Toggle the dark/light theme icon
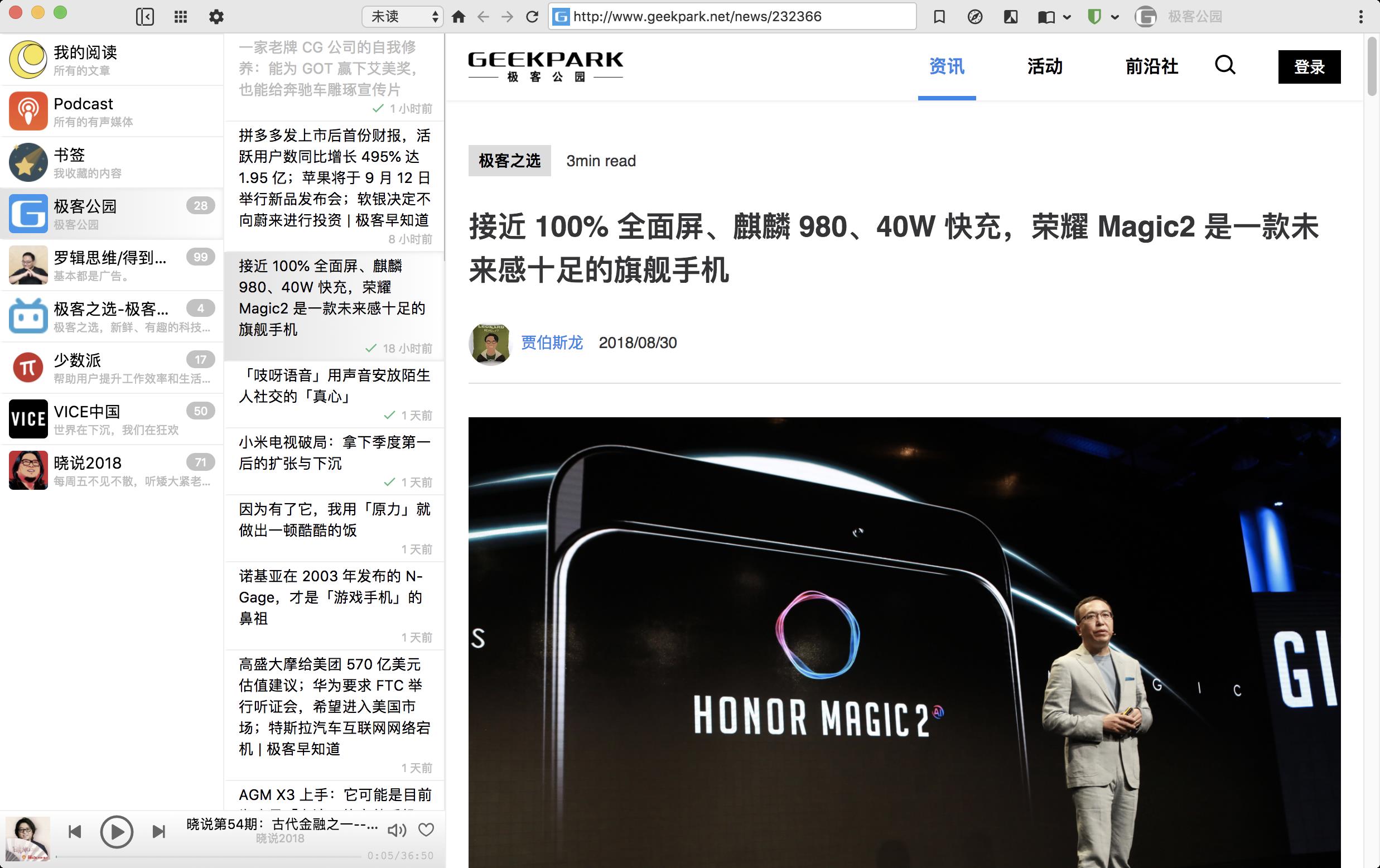This screenshot has height=868, width=1380. [x=1011, y=17]
